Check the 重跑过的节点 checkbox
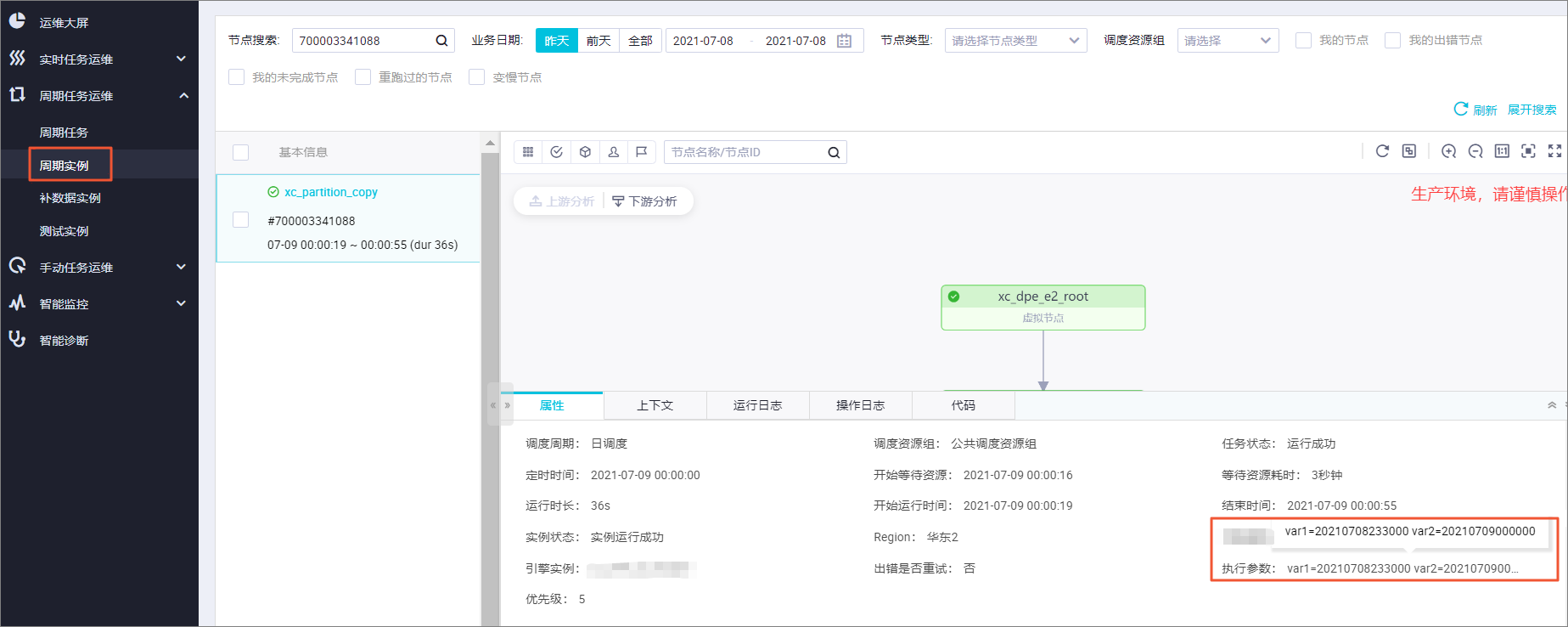 (362, 77)
